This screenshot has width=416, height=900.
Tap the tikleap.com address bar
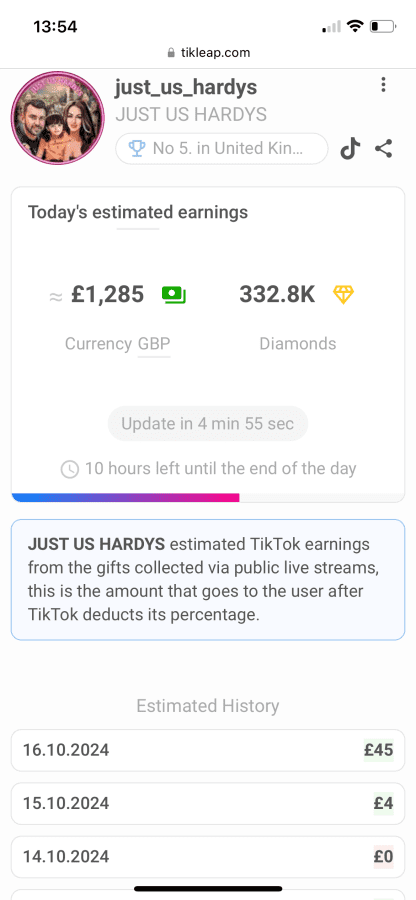[208, 53]
